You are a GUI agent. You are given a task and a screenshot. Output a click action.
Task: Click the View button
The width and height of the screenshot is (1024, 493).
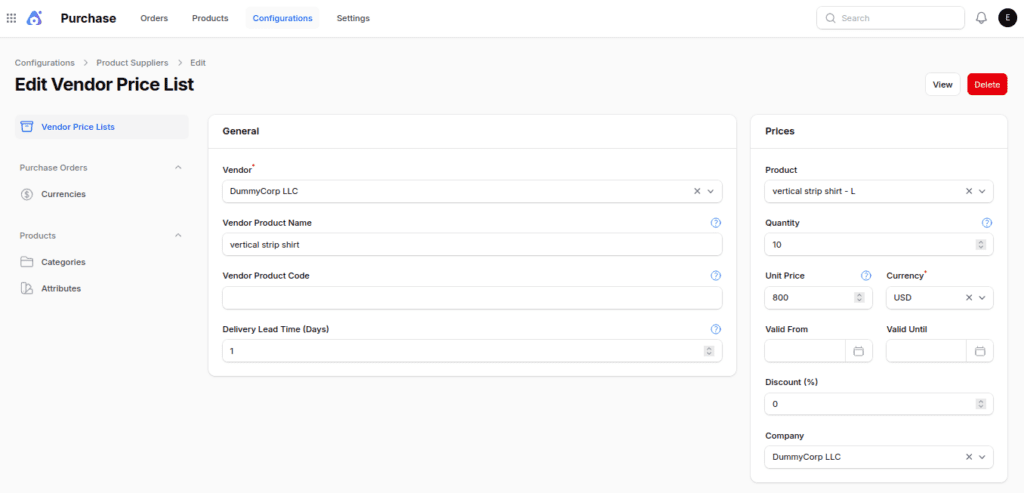(942, 84)
